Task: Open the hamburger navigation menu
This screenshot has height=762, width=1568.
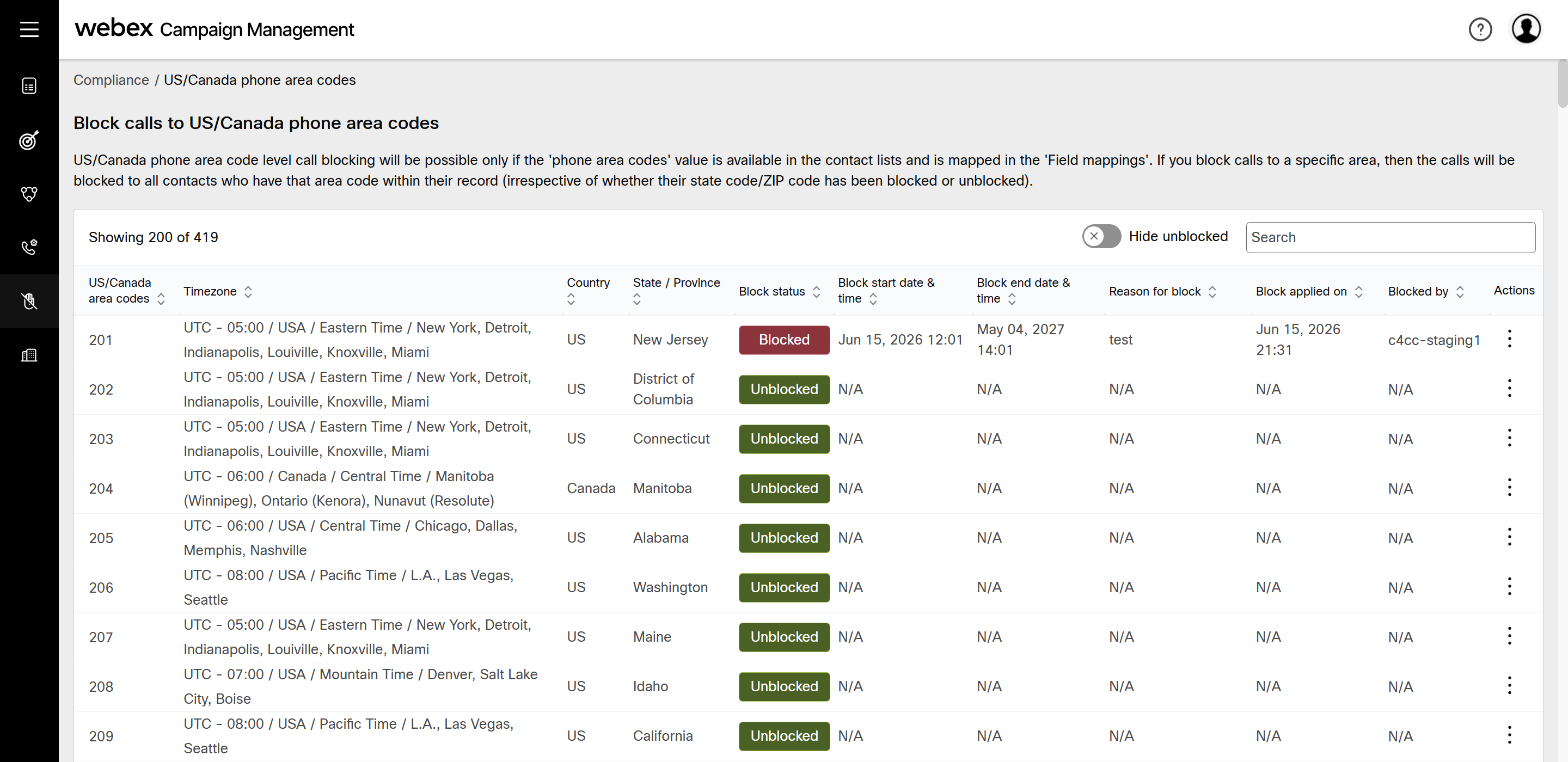Action: coord(29,29)
